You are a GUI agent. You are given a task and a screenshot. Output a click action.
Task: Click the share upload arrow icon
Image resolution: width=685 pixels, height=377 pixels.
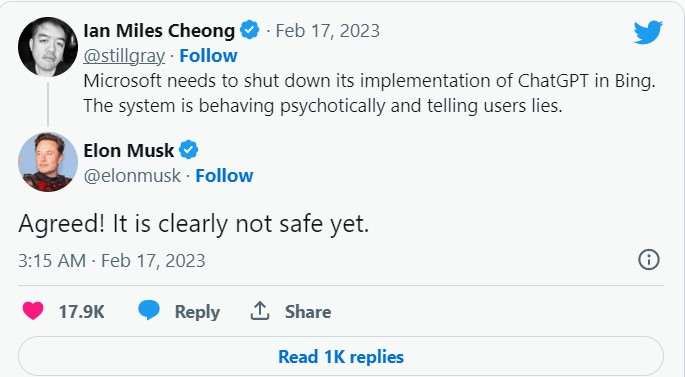260,311
